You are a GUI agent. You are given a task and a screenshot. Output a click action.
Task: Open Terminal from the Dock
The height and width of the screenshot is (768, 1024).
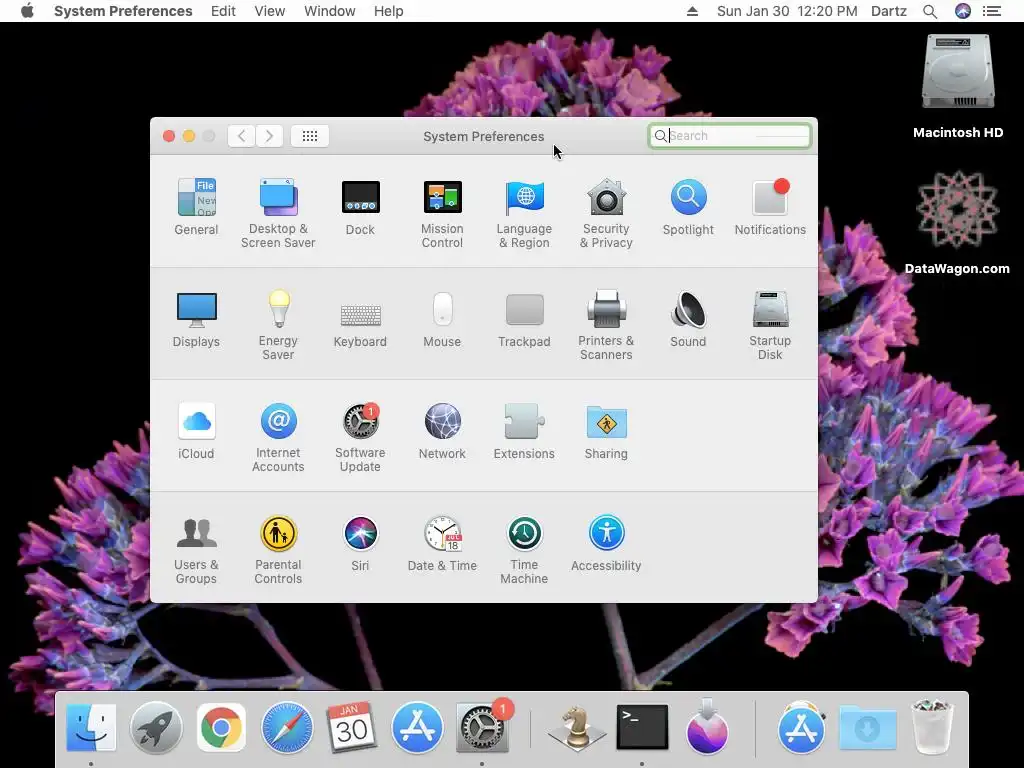(x=642, y=728)
